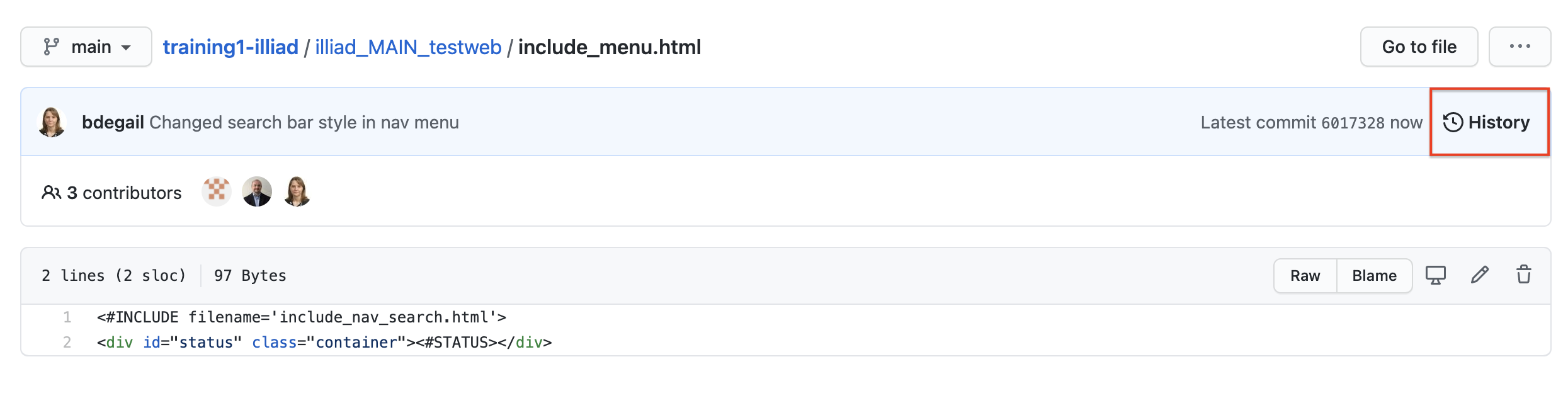Click the git branch icon

[51, 47]
